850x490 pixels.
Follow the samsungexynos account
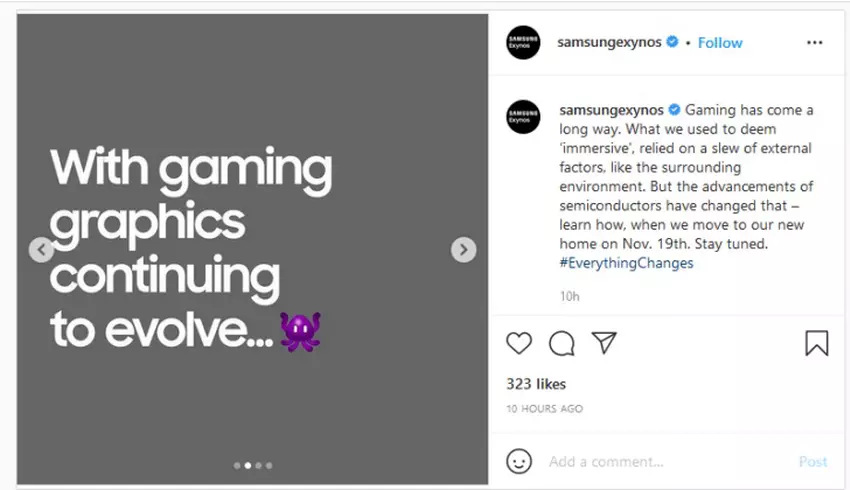tap(720, 43)
